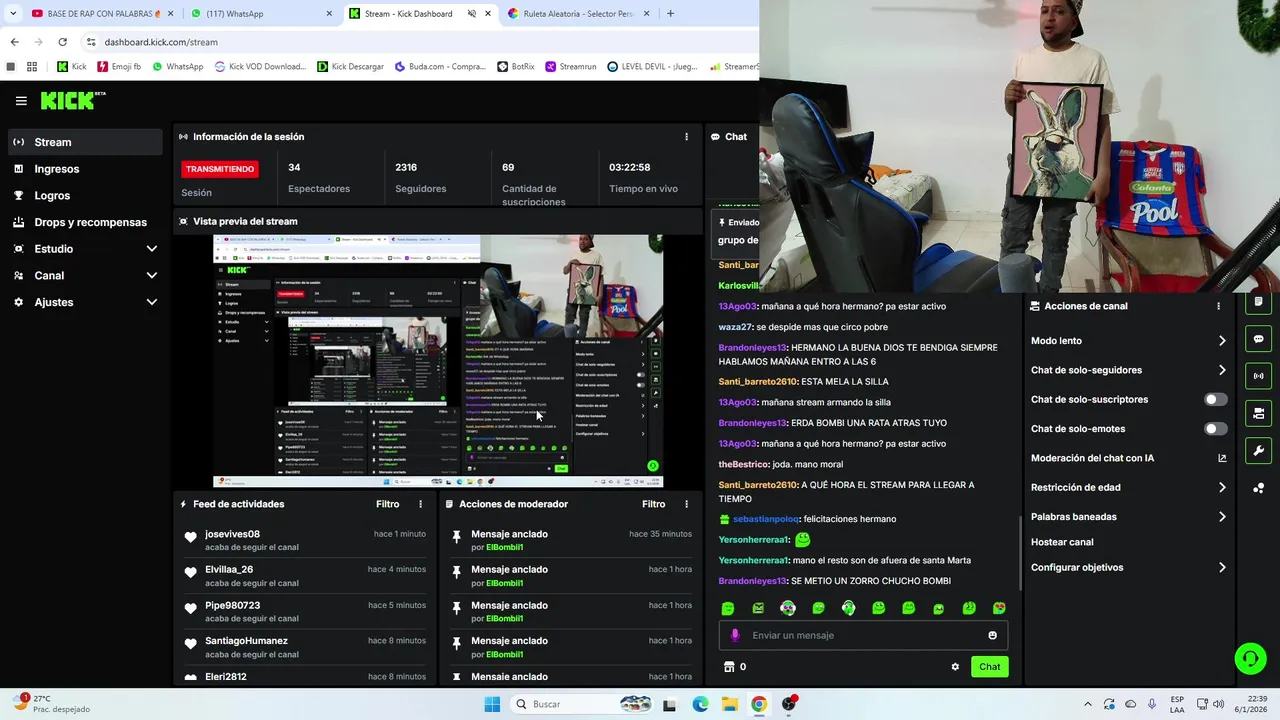
Task: Open Palabras baneadas settings
Action: (1128, 517)
